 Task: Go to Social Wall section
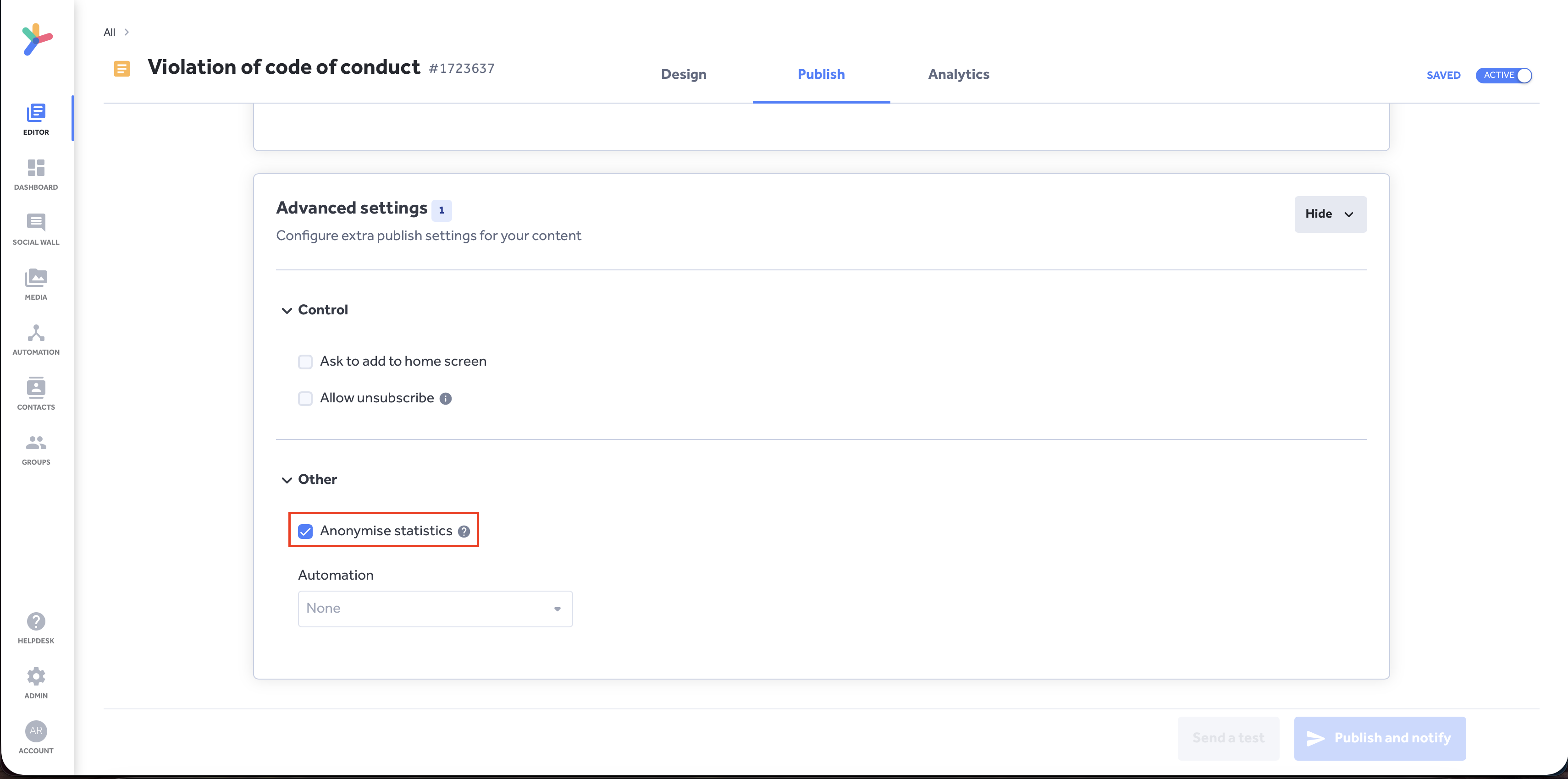pos(36,230)
